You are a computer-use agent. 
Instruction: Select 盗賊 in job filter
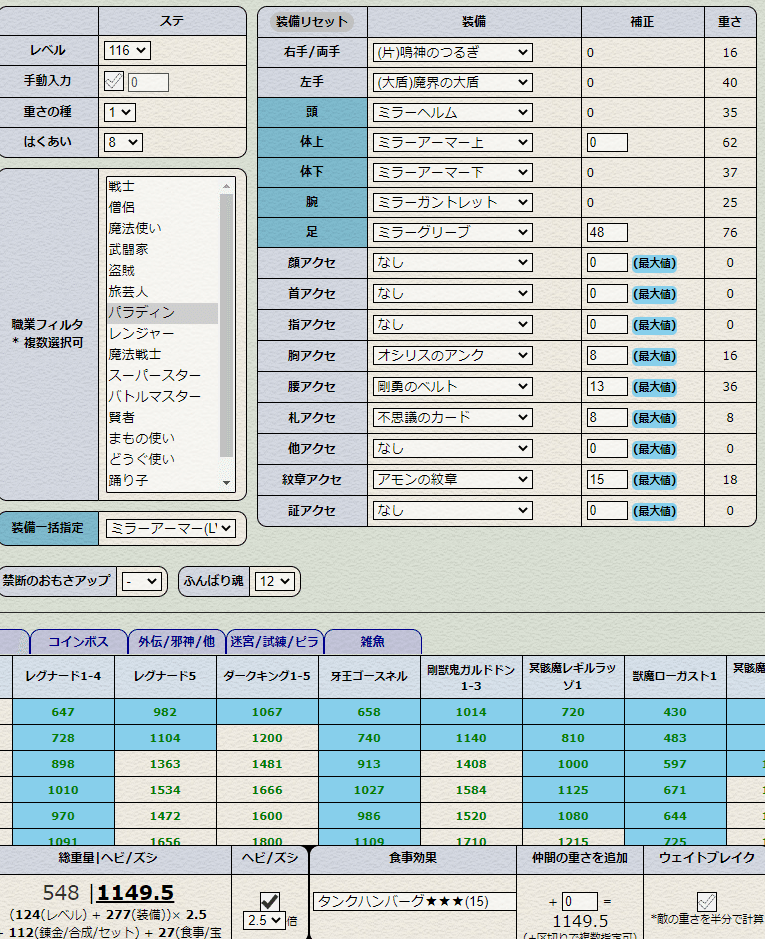pos(162,270)
